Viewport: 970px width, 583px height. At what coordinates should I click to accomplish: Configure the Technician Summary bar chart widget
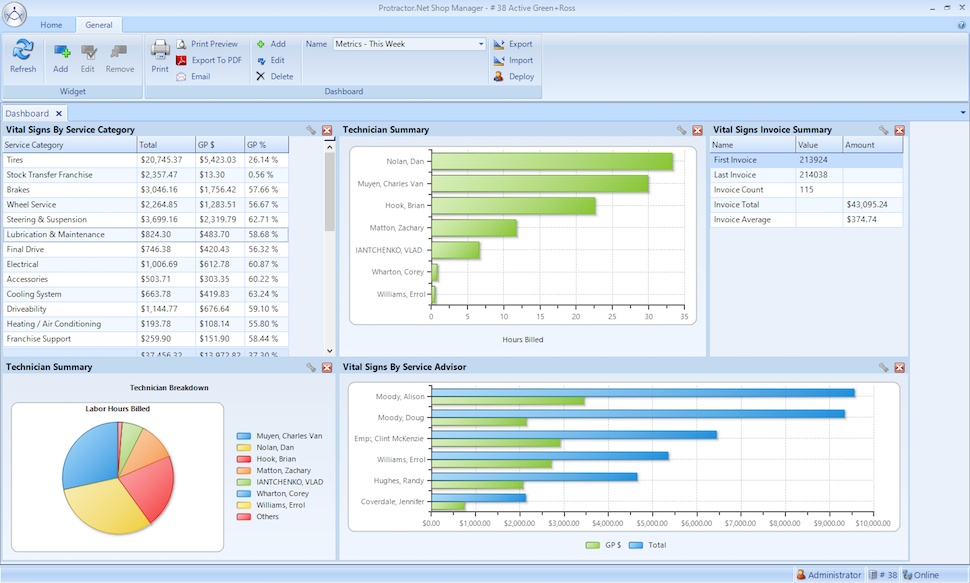pyautogui.click(x=681, y=130)
